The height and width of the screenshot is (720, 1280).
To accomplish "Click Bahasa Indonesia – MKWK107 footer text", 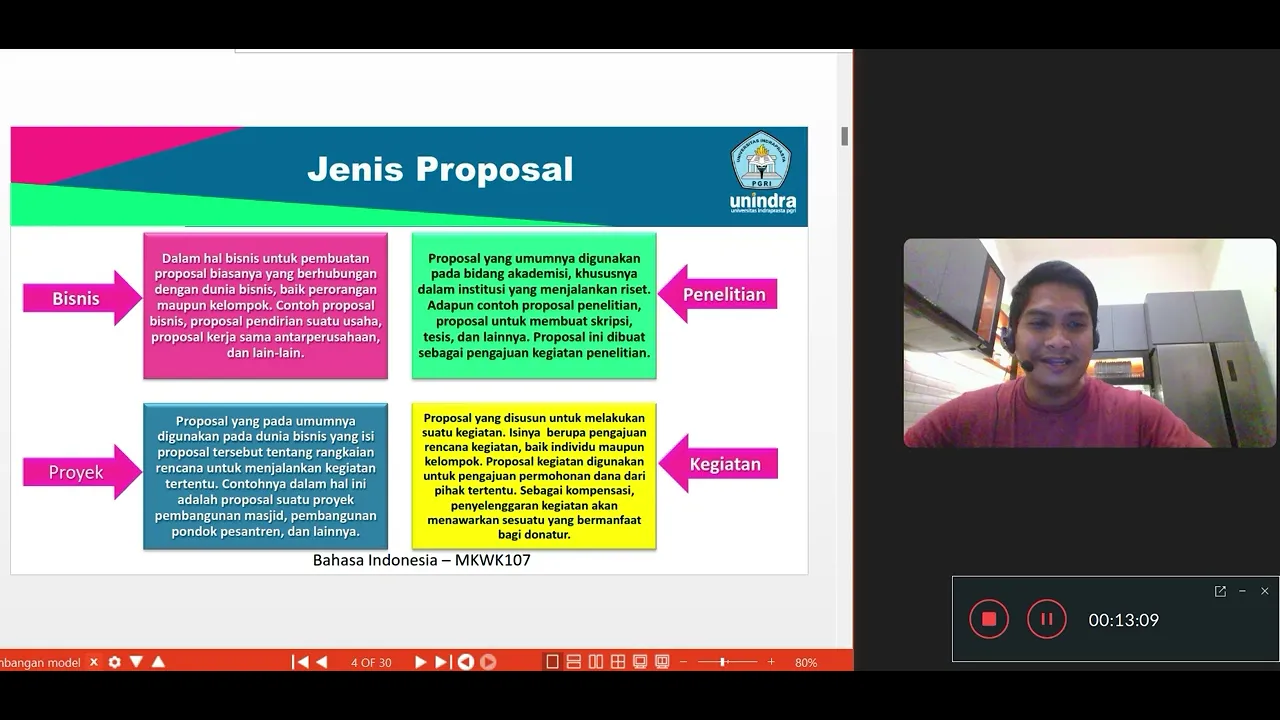I will point(422,560).
